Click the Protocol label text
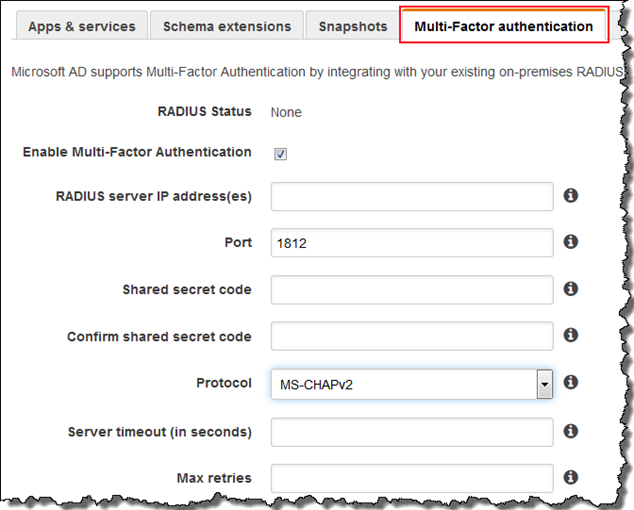The width and height of the screenshot is (634, 510). [224, 383]
